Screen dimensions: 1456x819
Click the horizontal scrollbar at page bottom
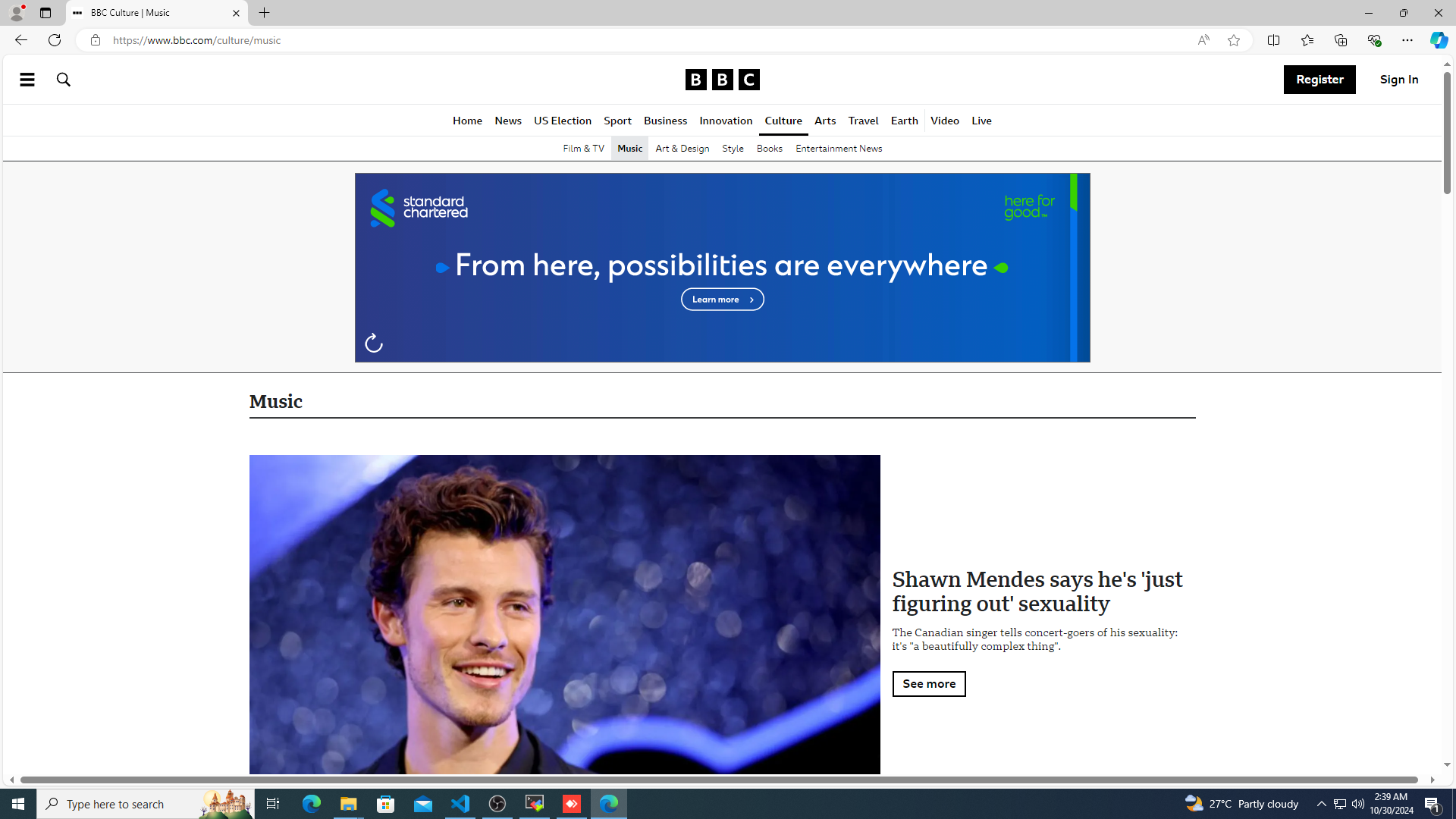point(718,780)
